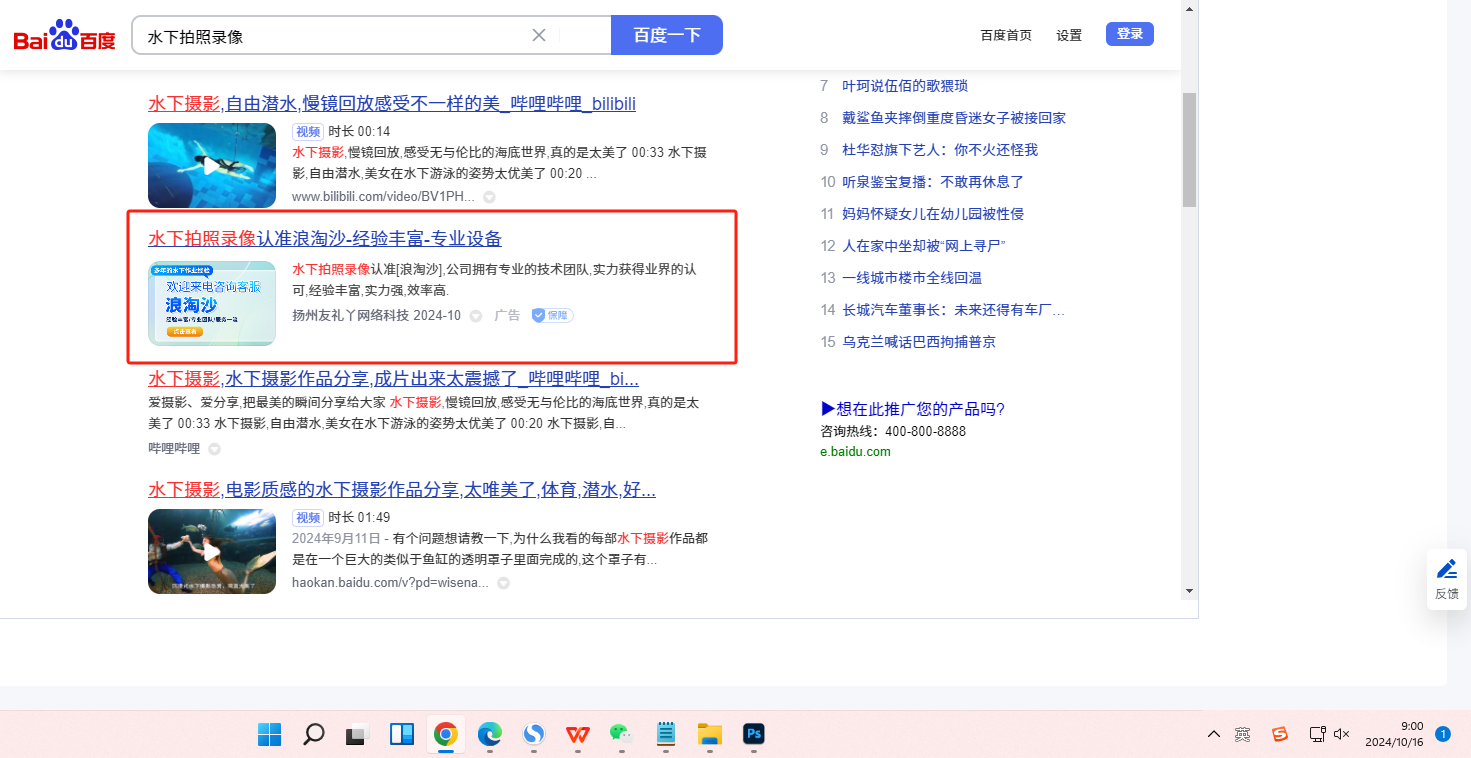
Task: Open Microsoft Edge from the taskbar
Action: click(x=489, y=735)
